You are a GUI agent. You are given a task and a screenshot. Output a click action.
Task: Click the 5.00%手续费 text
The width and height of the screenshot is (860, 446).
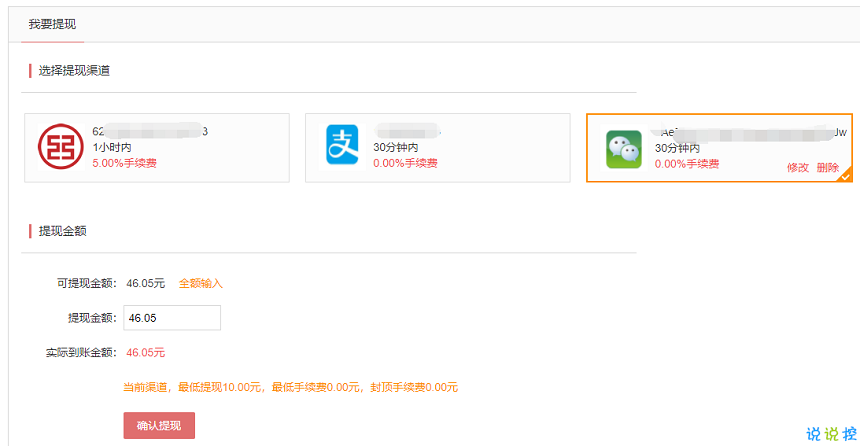pyautogui.click(x=125, y=163)
